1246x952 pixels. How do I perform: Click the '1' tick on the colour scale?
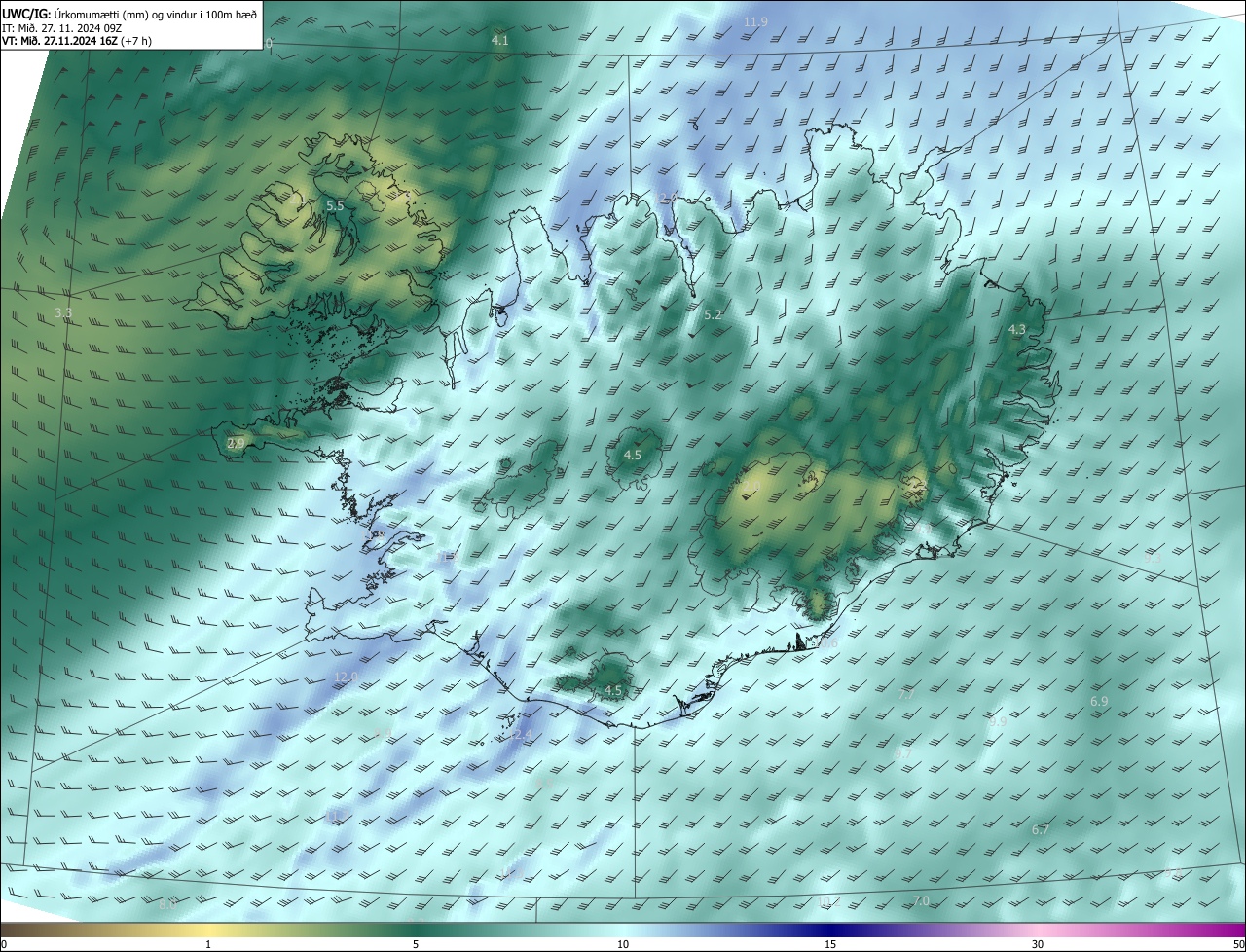208,945
